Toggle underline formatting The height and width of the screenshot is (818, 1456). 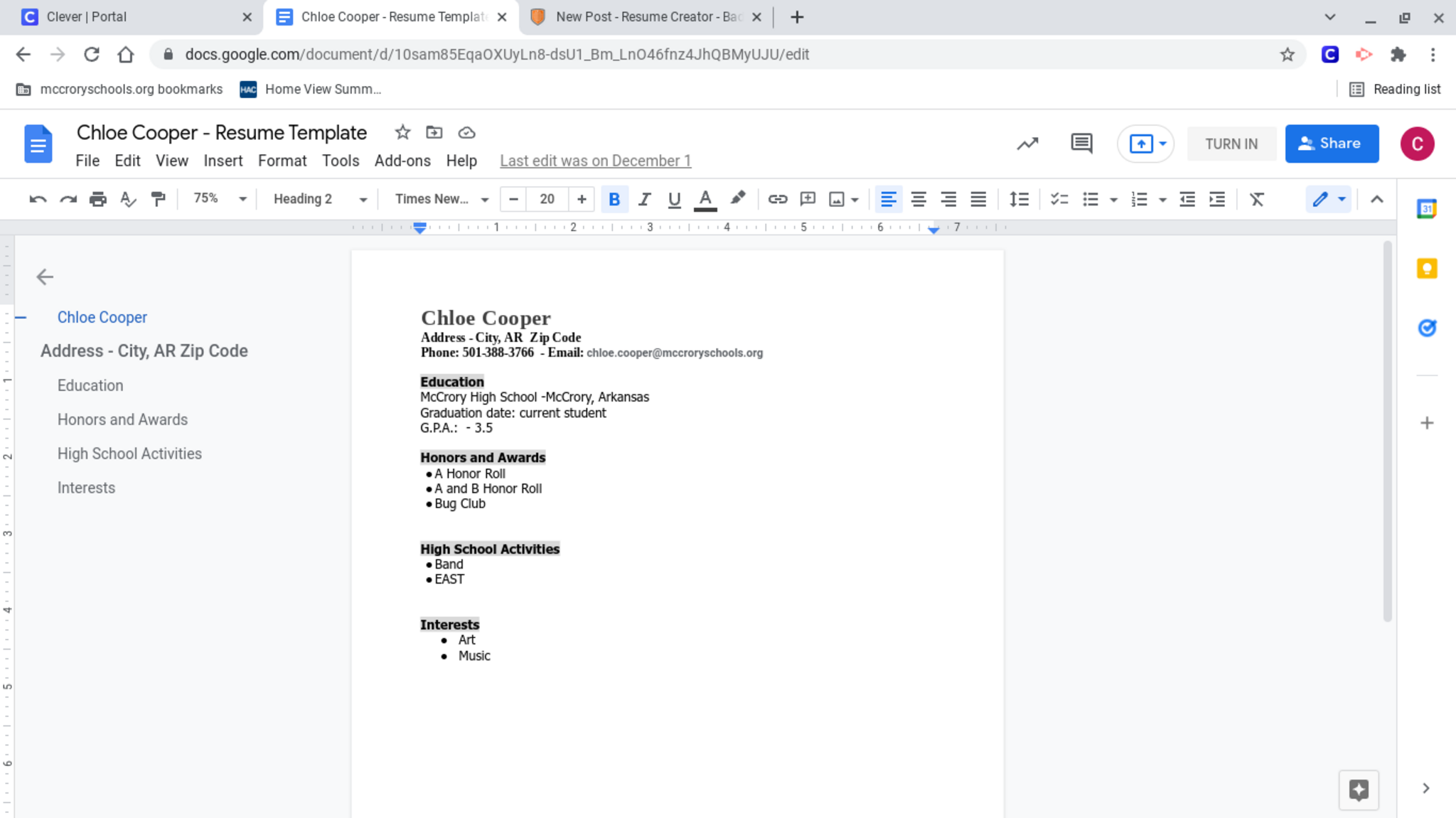click(x=674, y=200)
